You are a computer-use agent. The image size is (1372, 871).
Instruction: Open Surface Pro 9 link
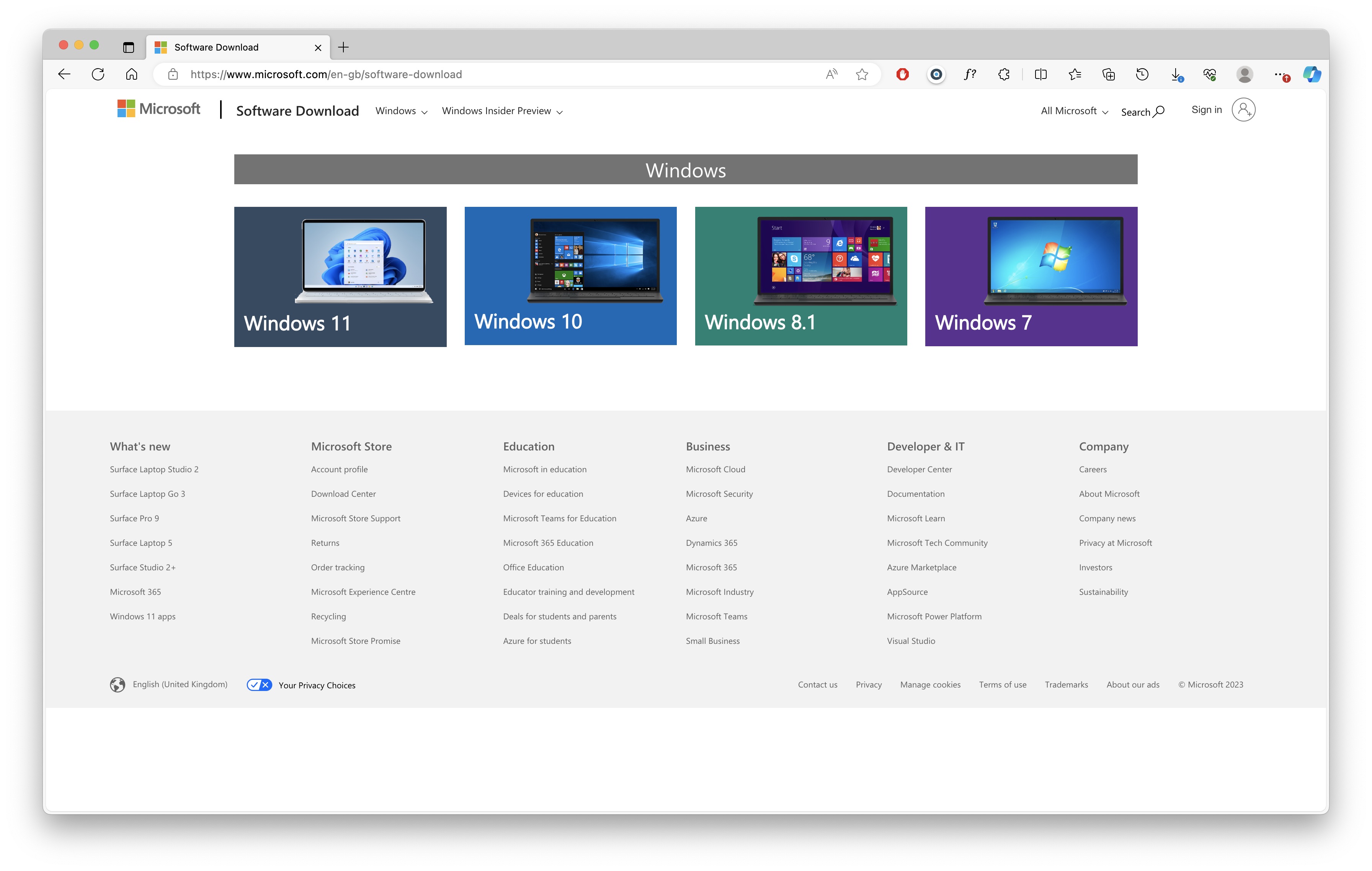pyautogui.click(x=134, y=518)
